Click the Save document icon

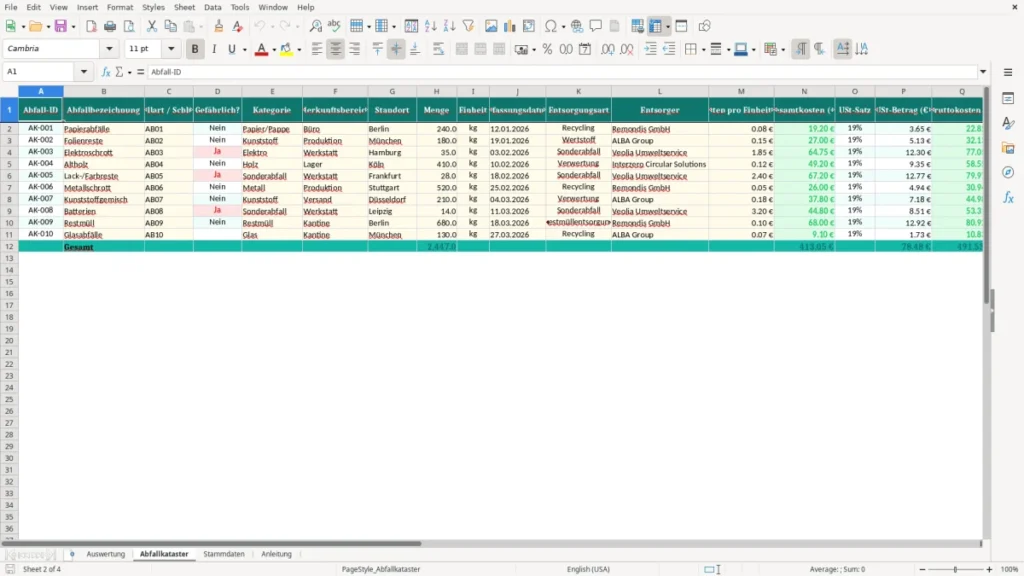point(61,26)
